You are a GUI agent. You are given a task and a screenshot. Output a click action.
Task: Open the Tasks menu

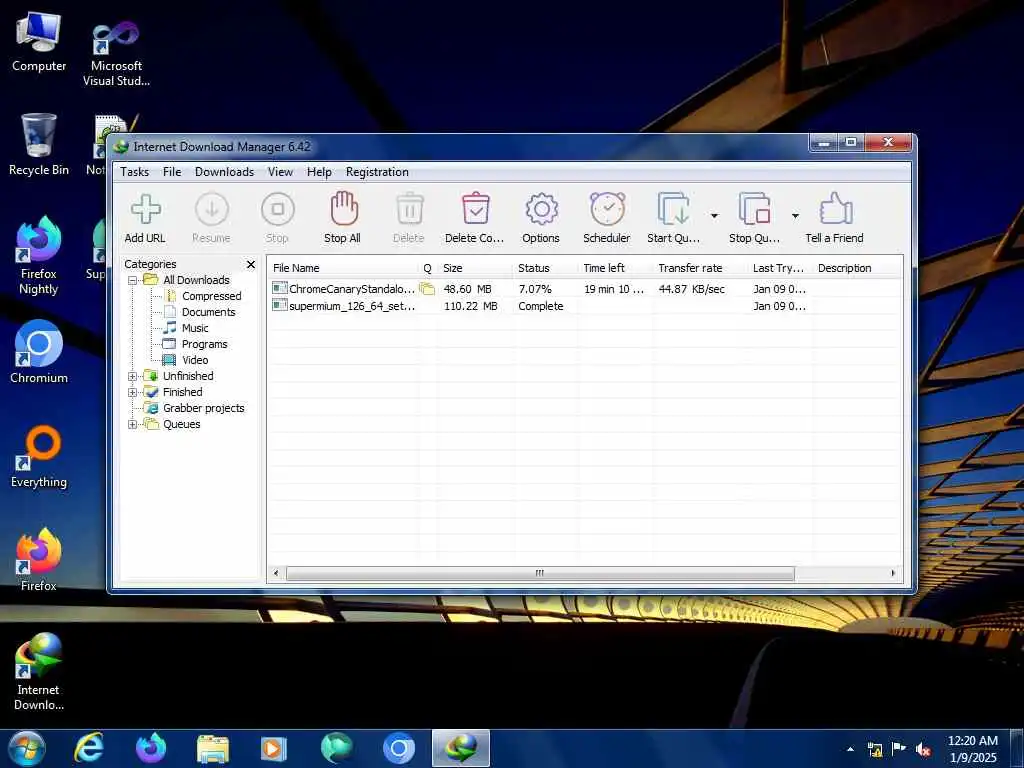pyautogui.click(x=135, y=172)
